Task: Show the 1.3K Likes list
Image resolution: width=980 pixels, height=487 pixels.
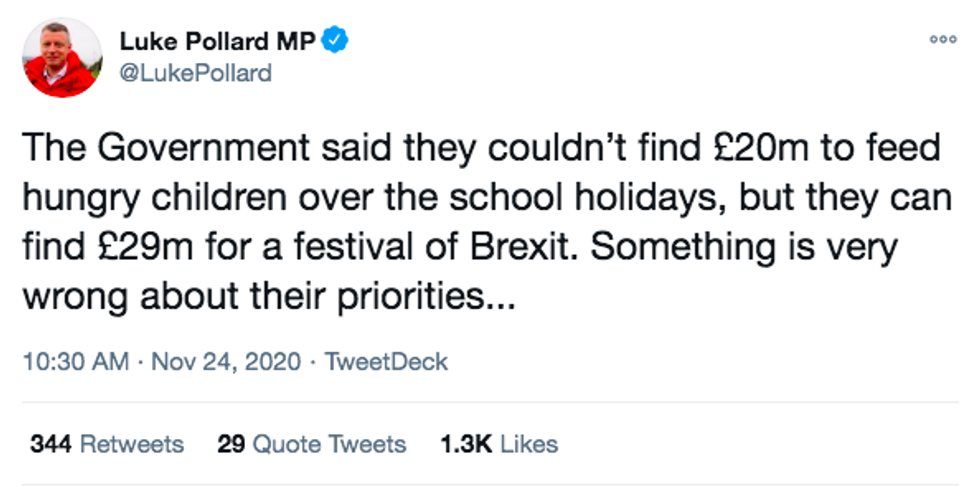Action: [499, 444]
